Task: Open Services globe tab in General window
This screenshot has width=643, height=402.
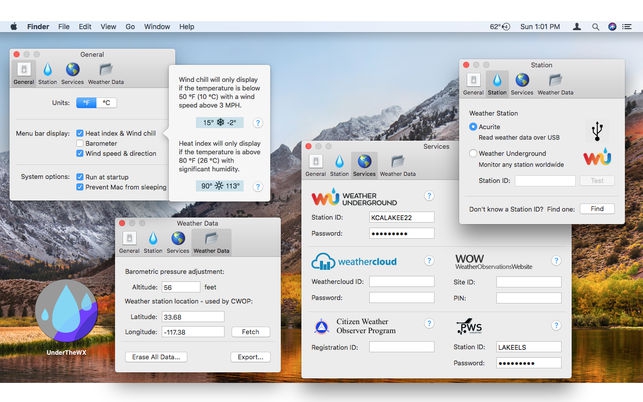Action: tap(73, 73)
